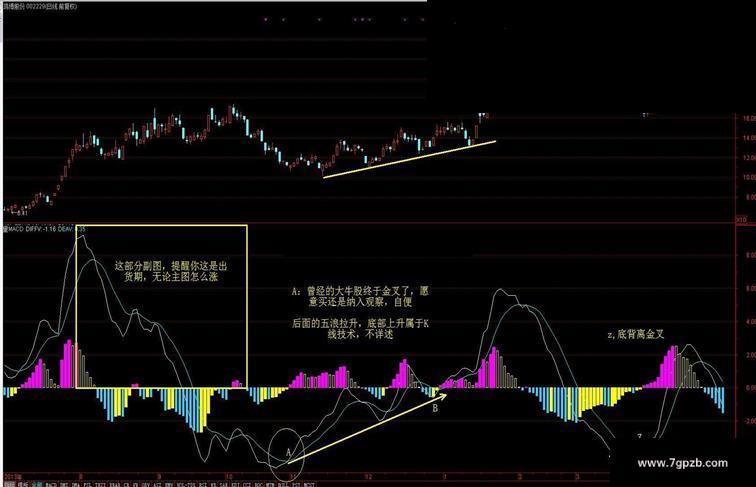756x487 pixels.
Task: Select the DMA indicator tab
Action: [76, 484]
